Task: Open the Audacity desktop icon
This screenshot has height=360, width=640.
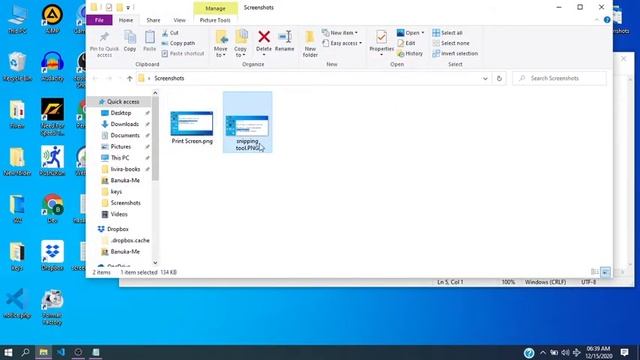Action: point(52,67)
